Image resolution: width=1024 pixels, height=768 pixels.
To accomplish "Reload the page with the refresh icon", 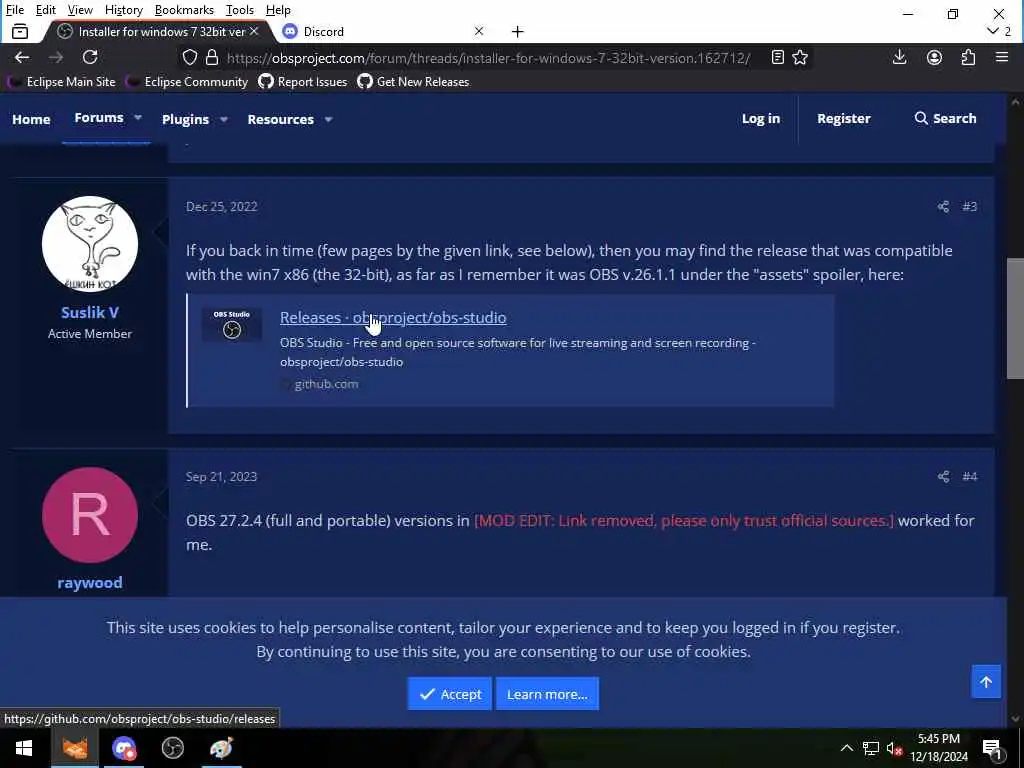I will pos(90,57).
